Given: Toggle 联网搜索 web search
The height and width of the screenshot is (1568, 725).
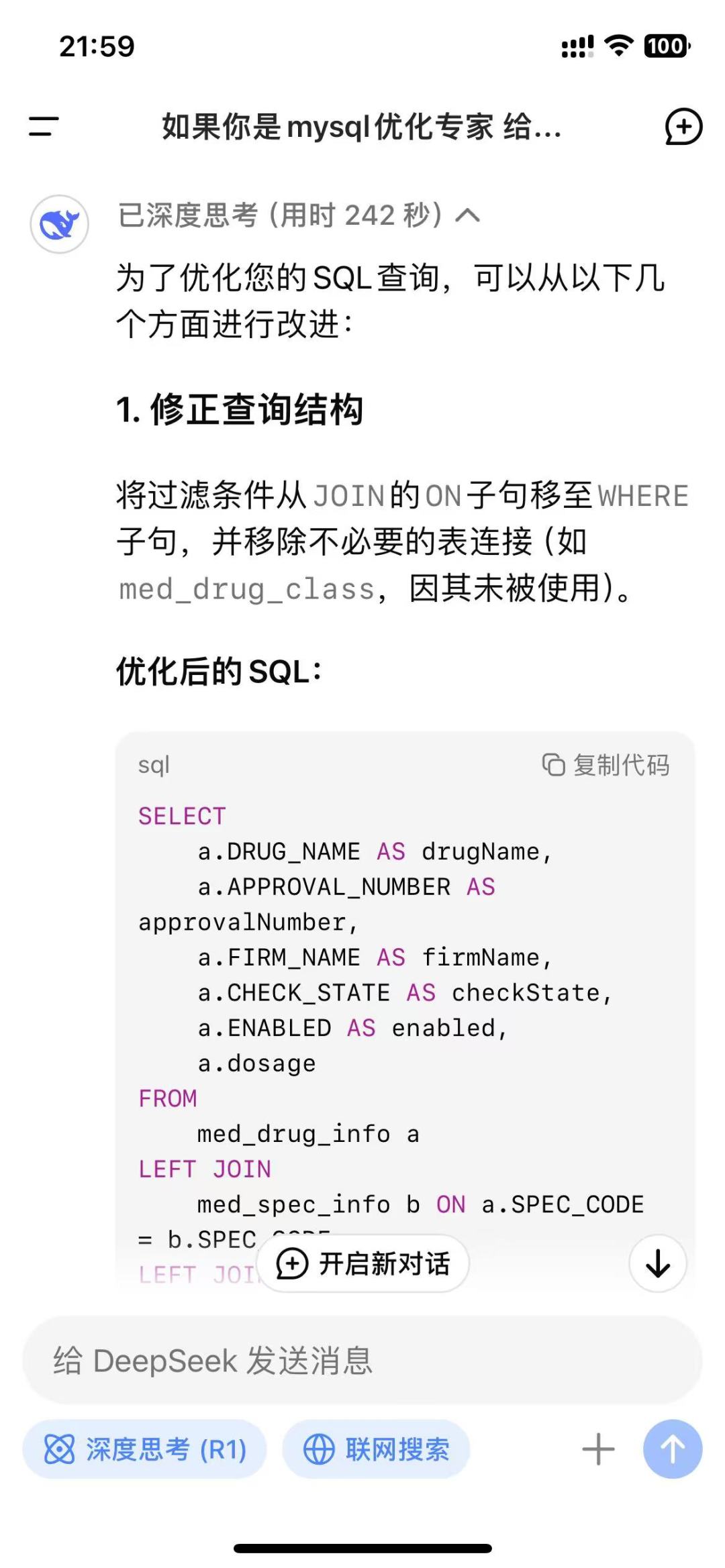Looking at the screenshot, I should click(x=376, y=1449).
